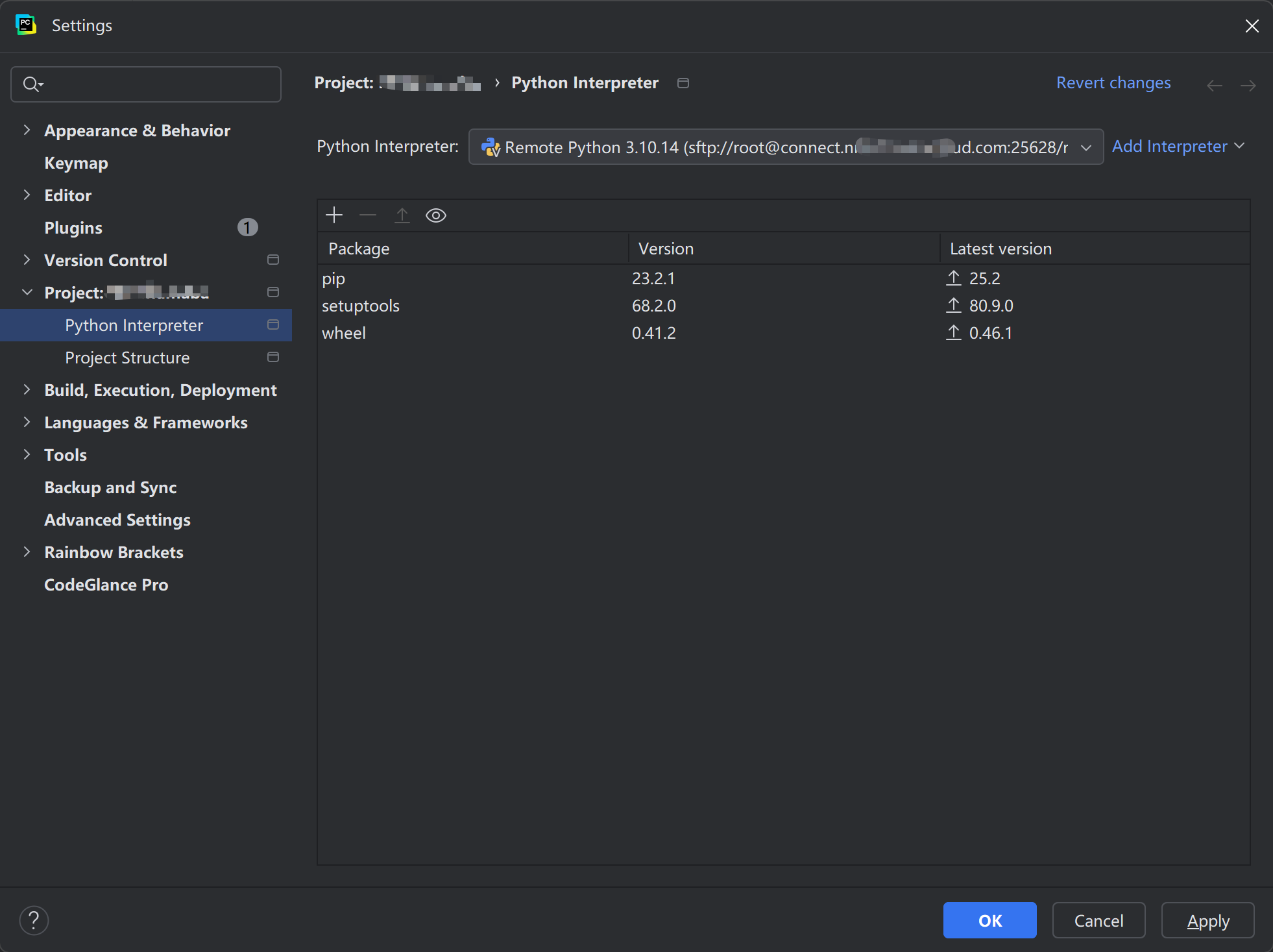Click into the settings search field
The image size is (1273, 952).
[x=146, y=84]
